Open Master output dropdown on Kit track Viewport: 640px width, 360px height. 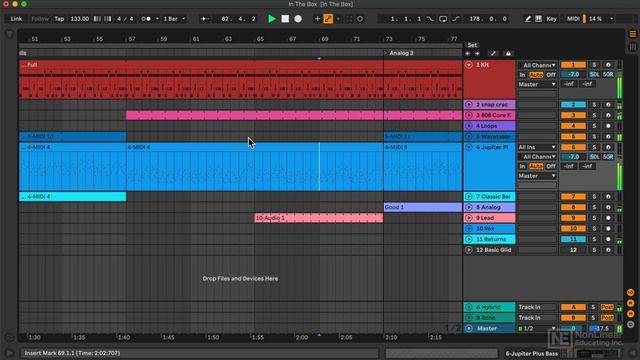click(x=537, y=84)
